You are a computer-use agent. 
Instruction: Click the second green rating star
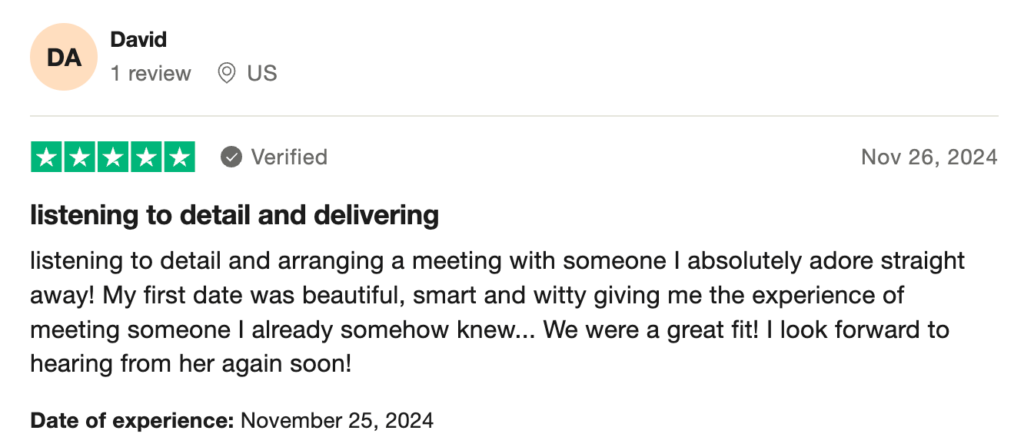click(80, 157)
